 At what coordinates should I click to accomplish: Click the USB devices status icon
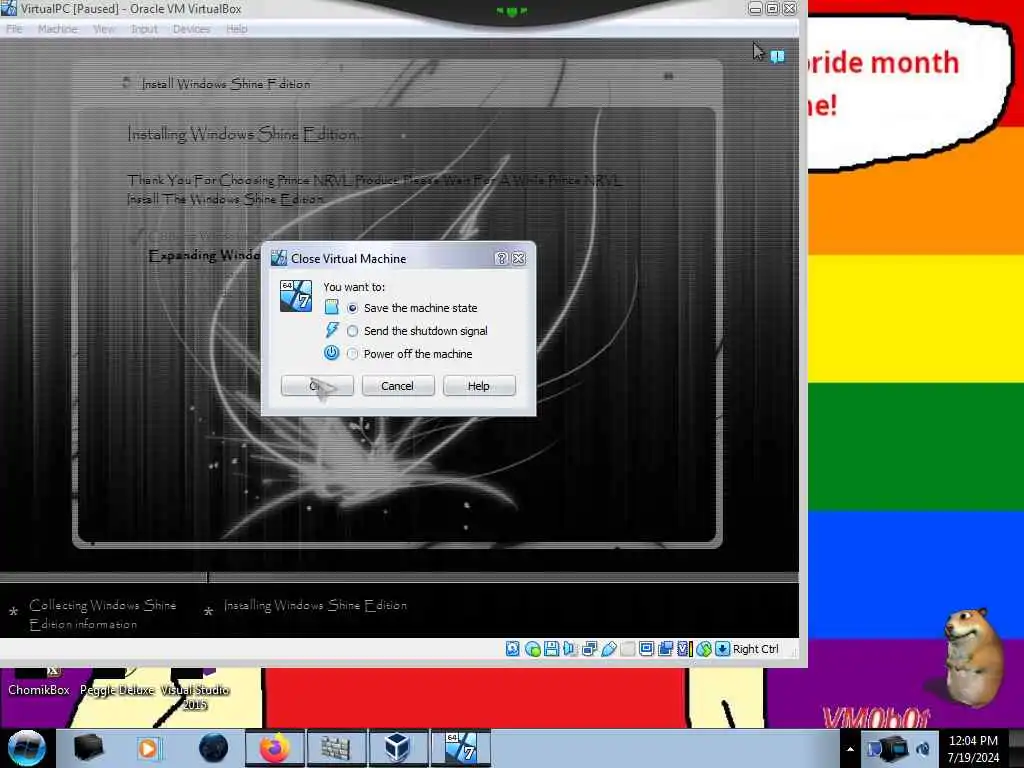pos(608,648)
